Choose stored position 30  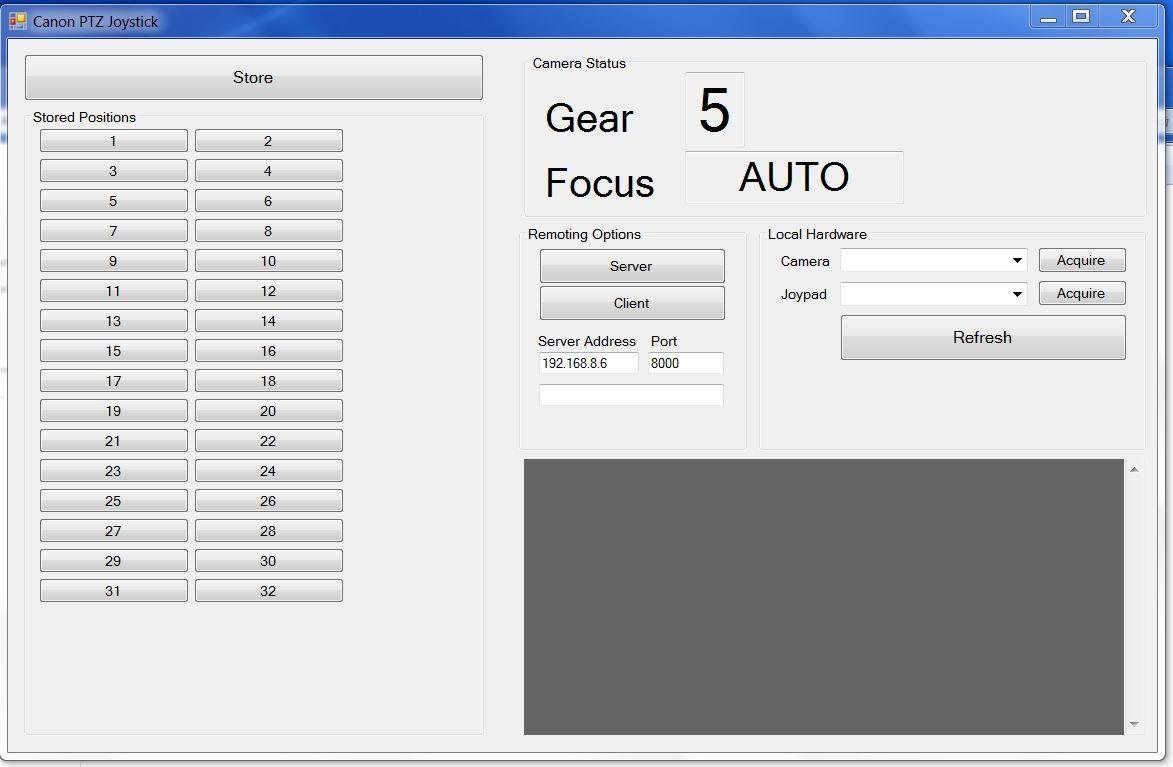tap(269, 560)
